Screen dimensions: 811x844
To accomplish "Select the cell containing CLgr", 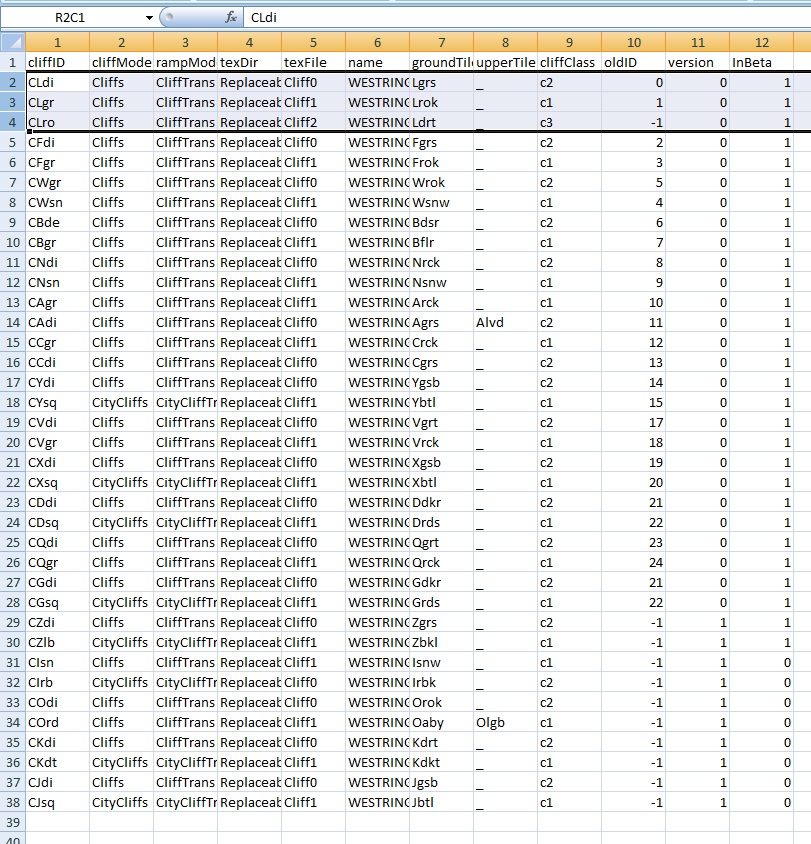I will 58,102.
